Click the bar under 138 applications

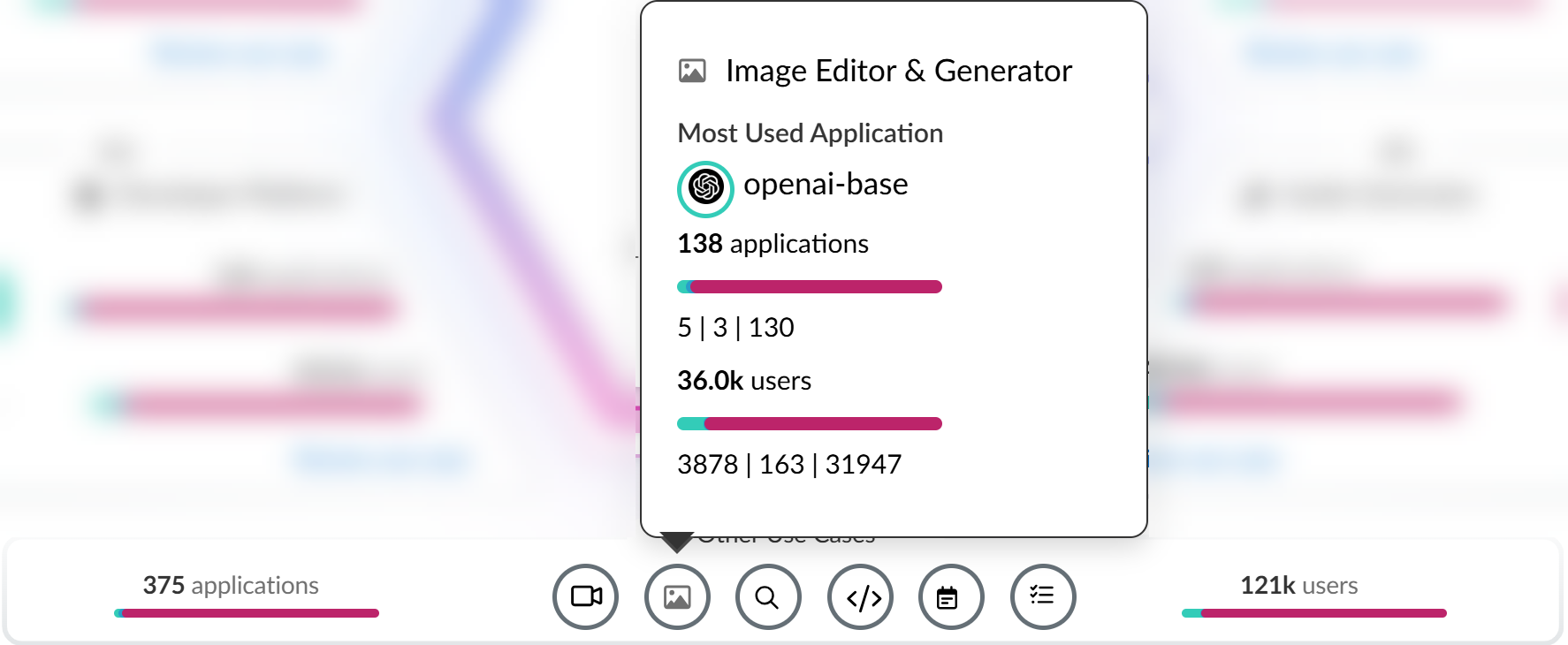(x=810, y=286)
